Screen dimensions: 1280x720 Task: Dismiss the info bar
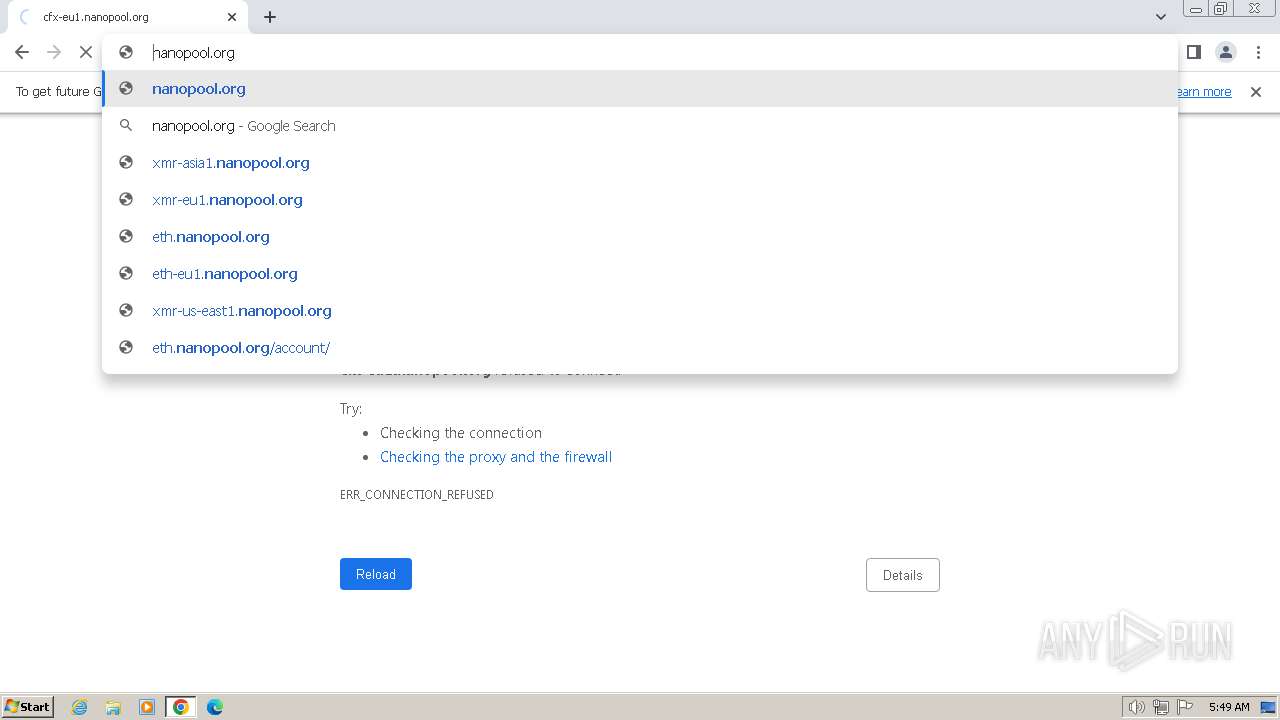click(x=1256, y=92)
